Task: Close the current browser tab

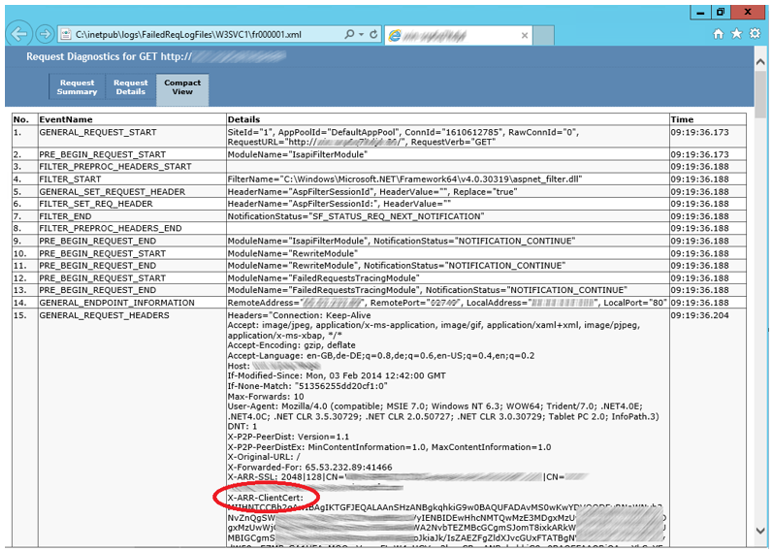Action: (x=525, y=36)
